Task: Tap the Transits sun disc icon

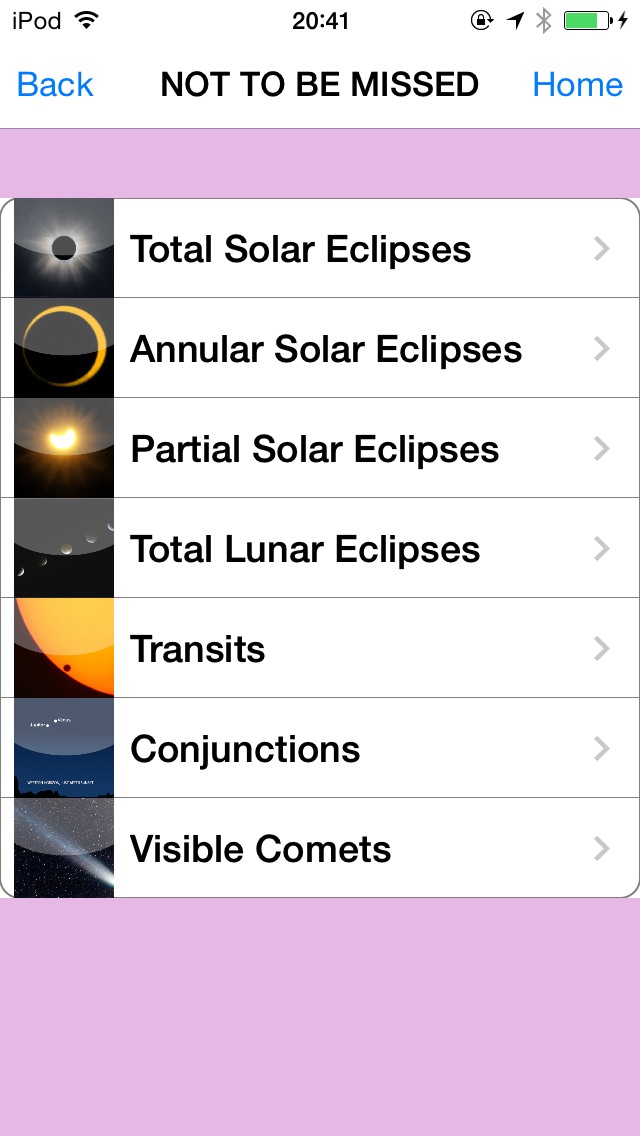Action: (x=64, y=648)
